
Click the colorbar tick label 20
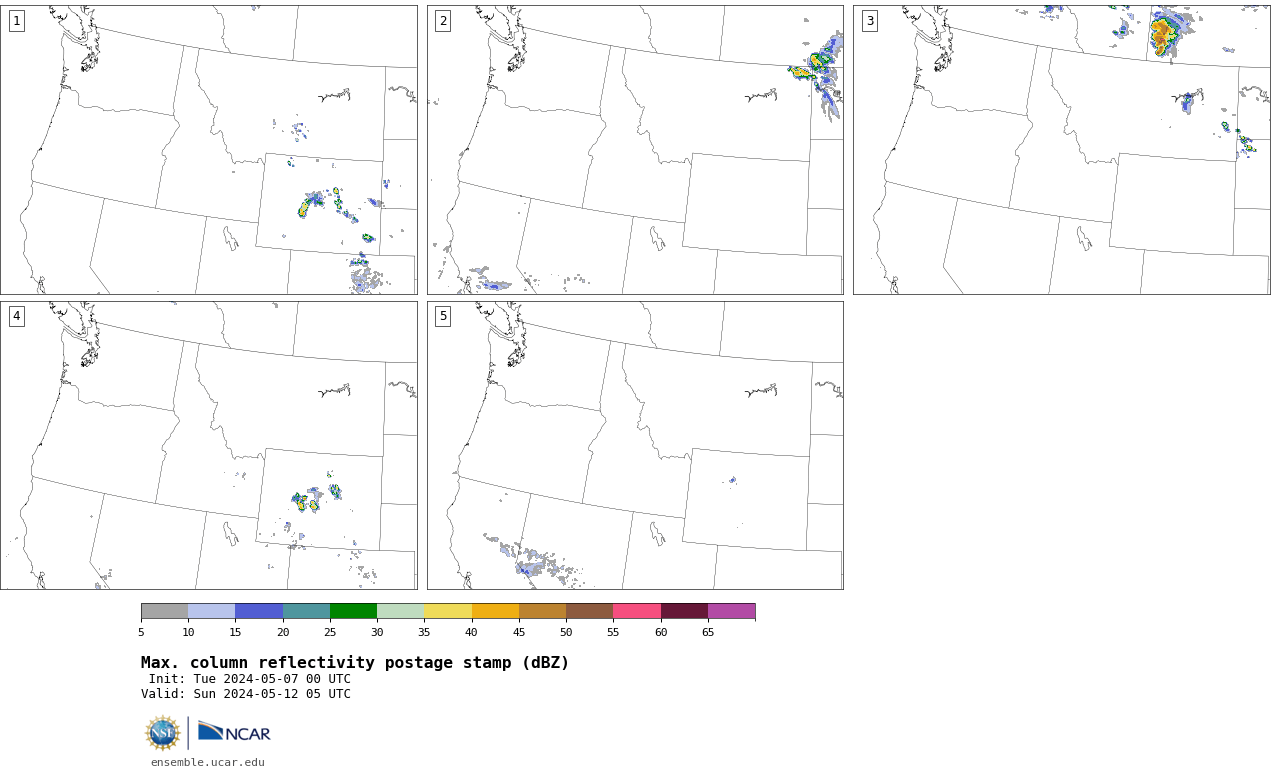283,632
